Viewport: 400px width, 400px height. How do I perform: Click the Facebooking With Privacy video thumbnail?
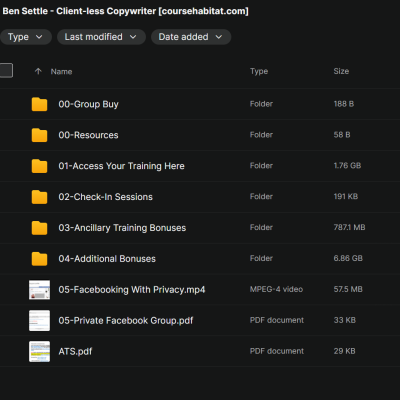39,290
